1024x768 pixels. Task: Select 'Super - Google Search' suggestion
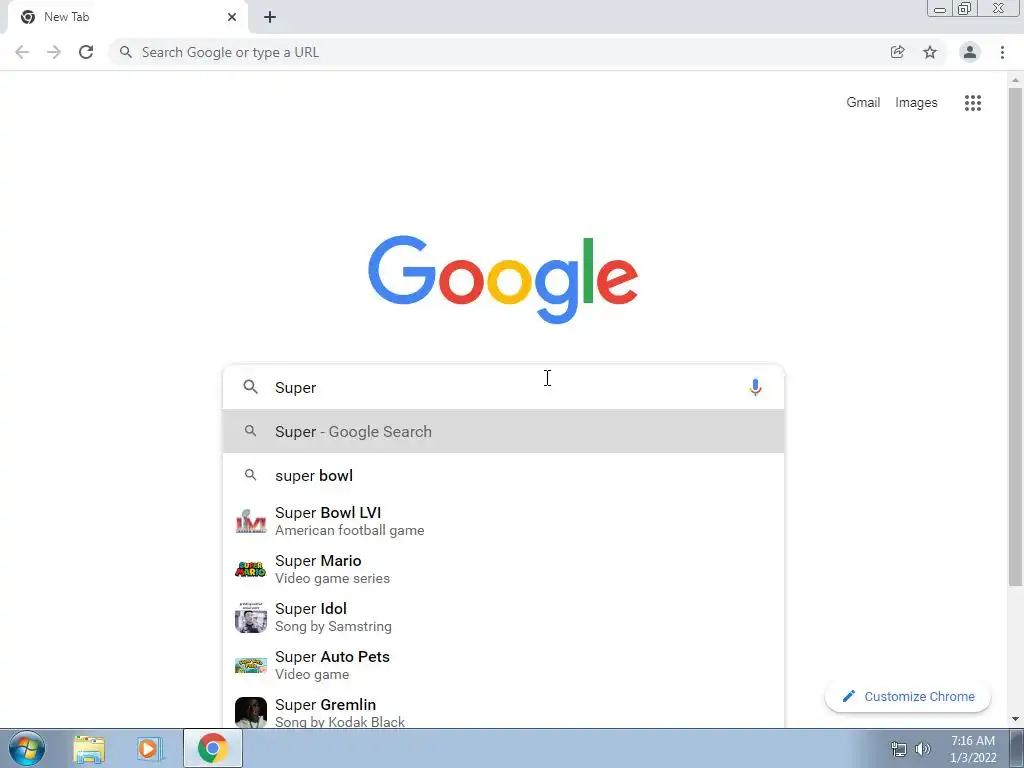click(x=503, y=431)
